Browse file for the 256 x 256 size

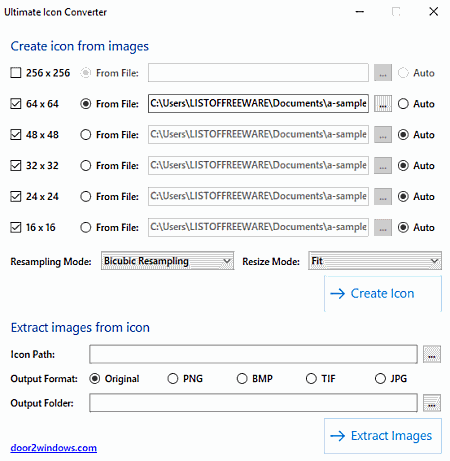pyautogui.click(x=383, y=73)
